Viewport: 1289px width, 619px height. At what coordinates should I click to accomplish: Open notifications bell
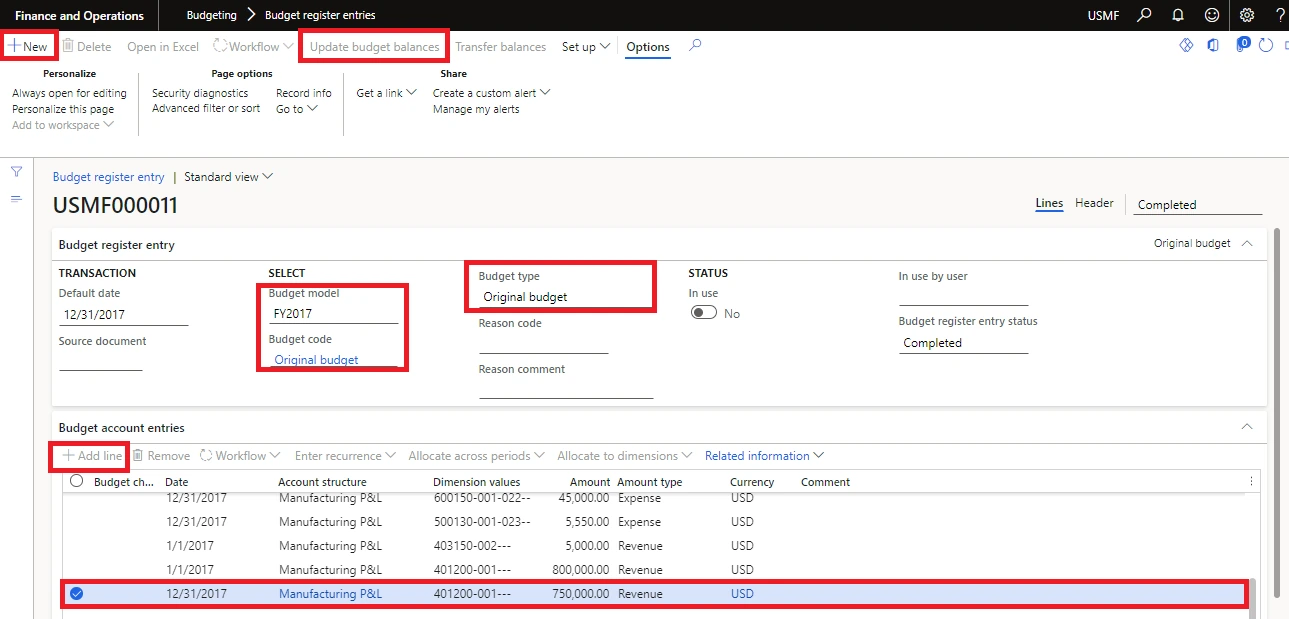1178,15
